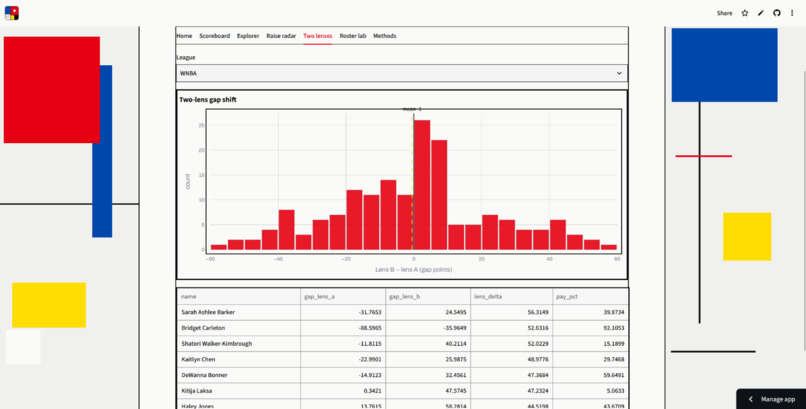This screenshot has width=806, height=409.
Task: Star this app with the favorite icon
Action: (745, 13)
